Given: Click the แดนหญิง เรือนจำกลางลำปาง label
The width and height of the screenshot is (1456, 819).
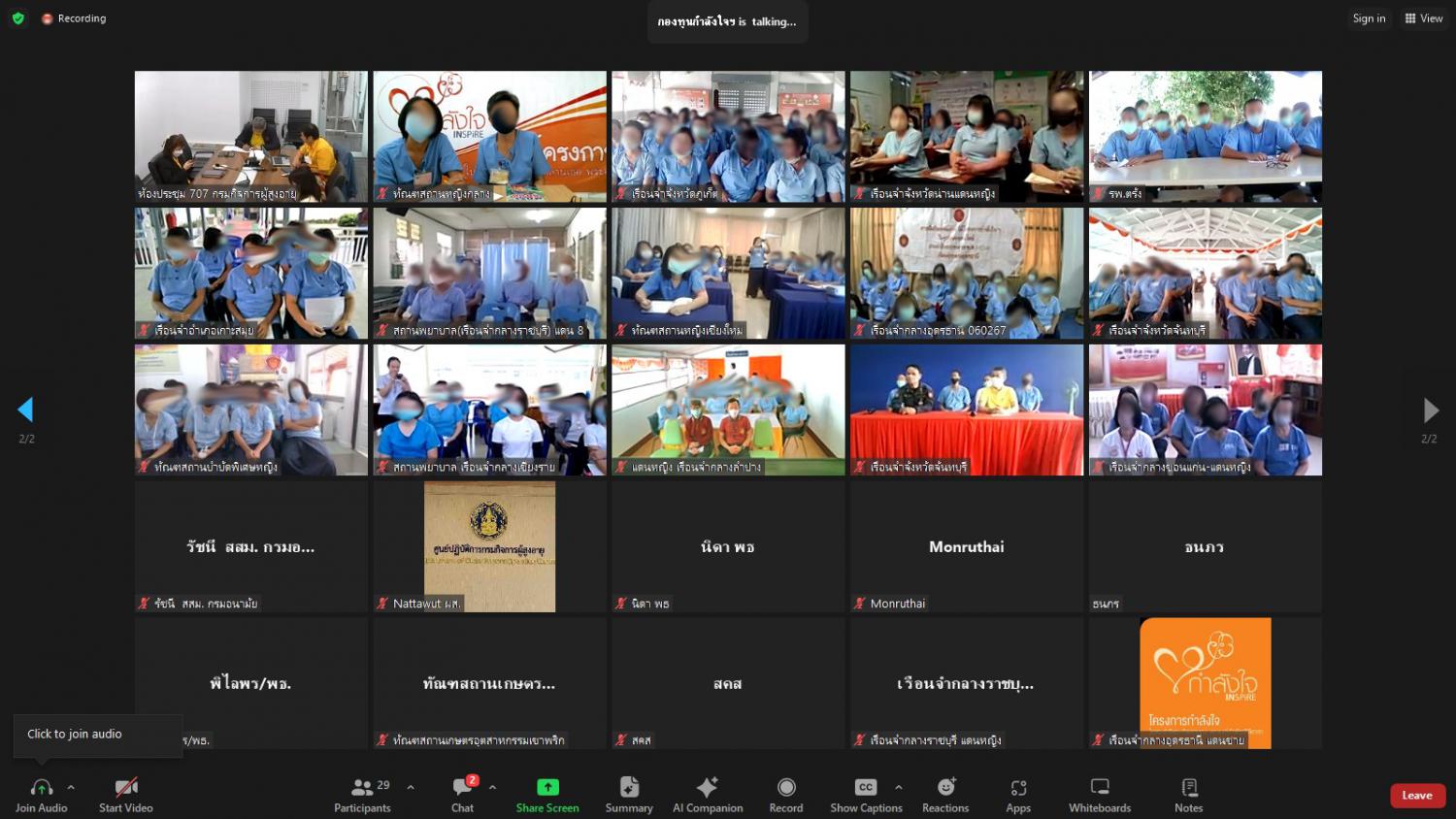Looking at the screenshot, I should point(697,468).
